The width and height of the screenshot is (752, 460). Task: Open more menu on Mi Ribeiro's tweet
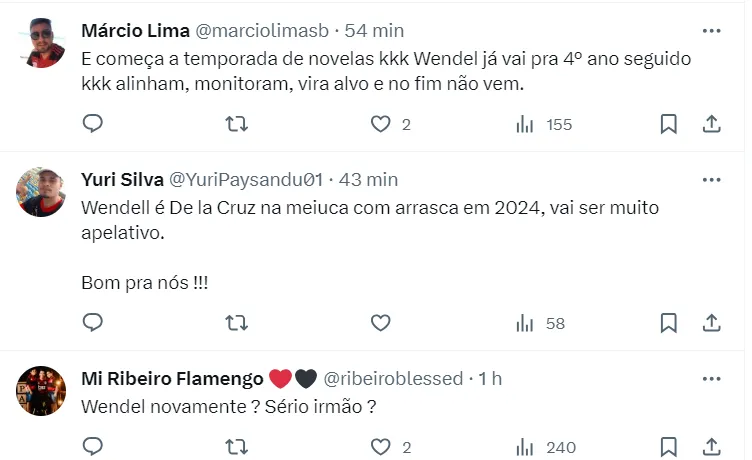[711, 379]
